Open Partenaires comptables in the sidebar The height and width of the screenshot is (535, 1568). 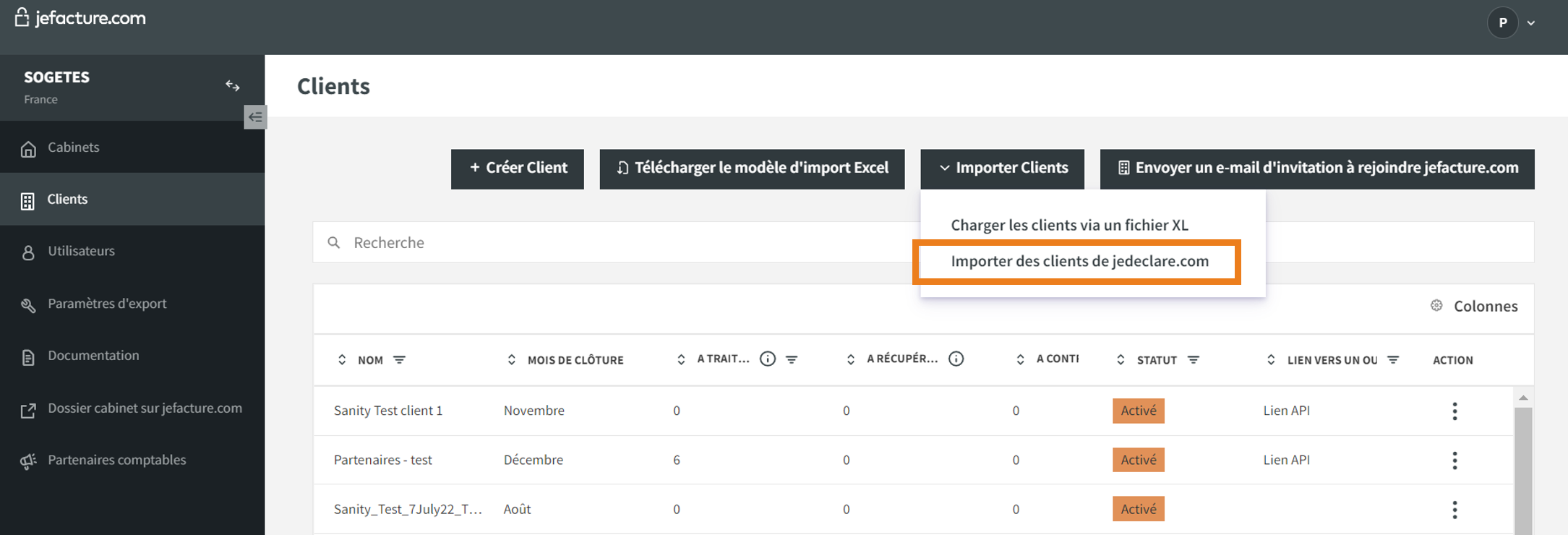pos(132,460)
